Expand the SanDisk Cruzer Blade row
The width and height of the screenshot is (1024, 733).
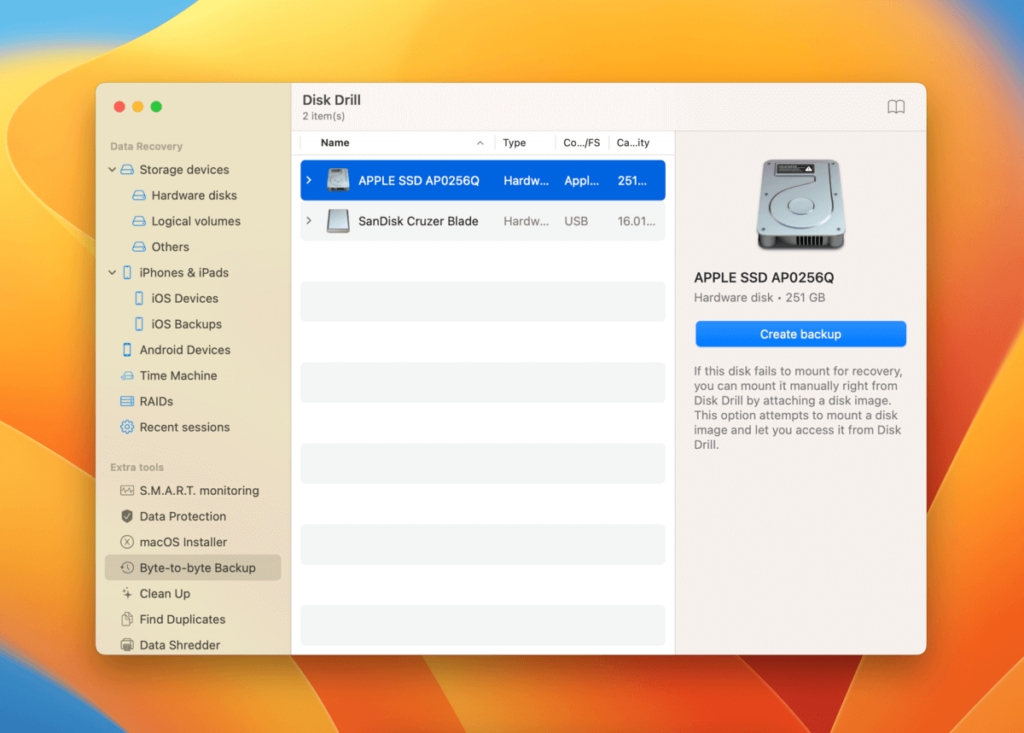click(x=309, y=221)
